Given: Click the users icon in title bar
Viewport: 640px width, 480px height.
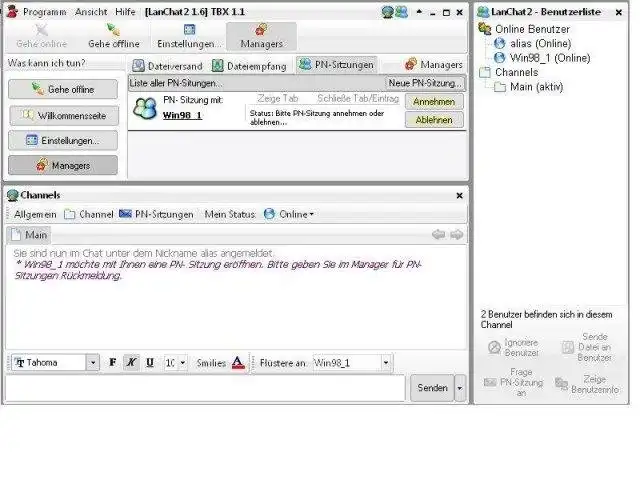Looking at the screenshot, I should pyautogui.click(x=402, y=12).
